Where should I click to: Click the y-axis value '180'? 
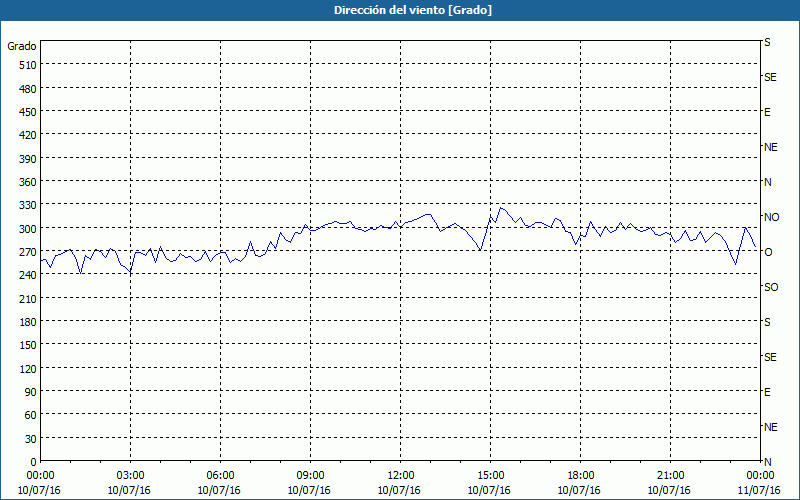[28, 322]
